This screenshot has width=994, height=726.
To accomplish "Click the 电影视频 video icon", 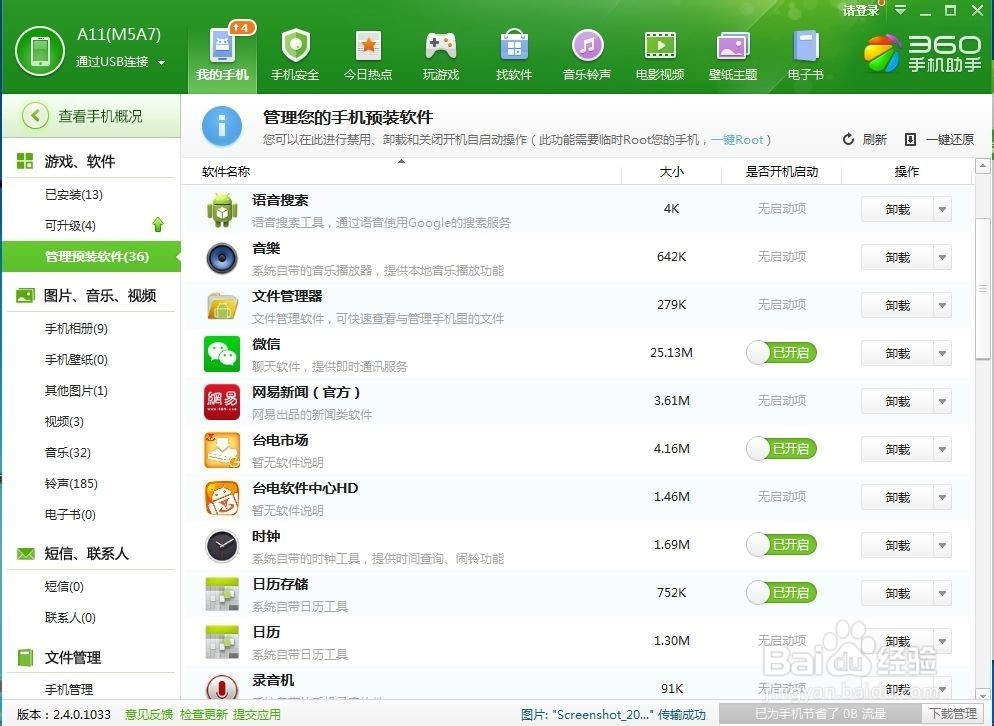I will tap(659, 47).
